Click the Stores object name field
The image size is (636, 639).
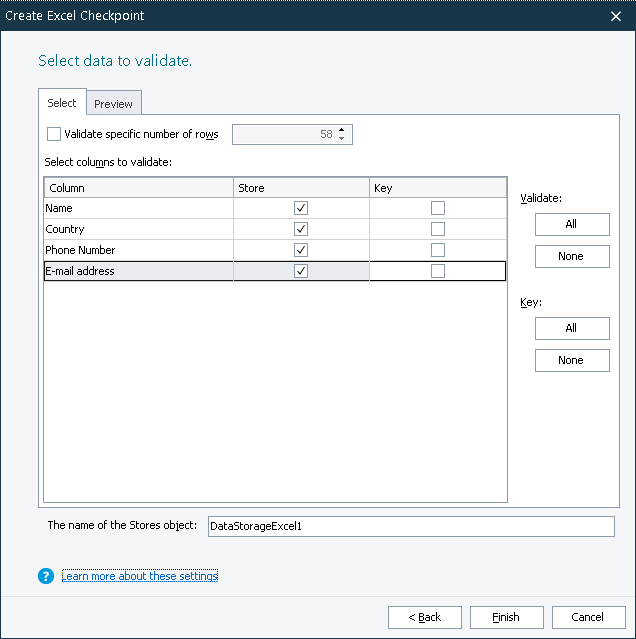tap(410, 526)
